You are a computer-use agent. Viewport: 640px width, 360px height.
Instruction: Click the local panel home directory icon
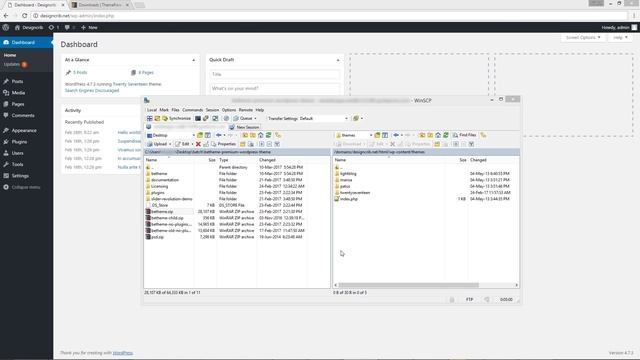click(x=260, y=135)
